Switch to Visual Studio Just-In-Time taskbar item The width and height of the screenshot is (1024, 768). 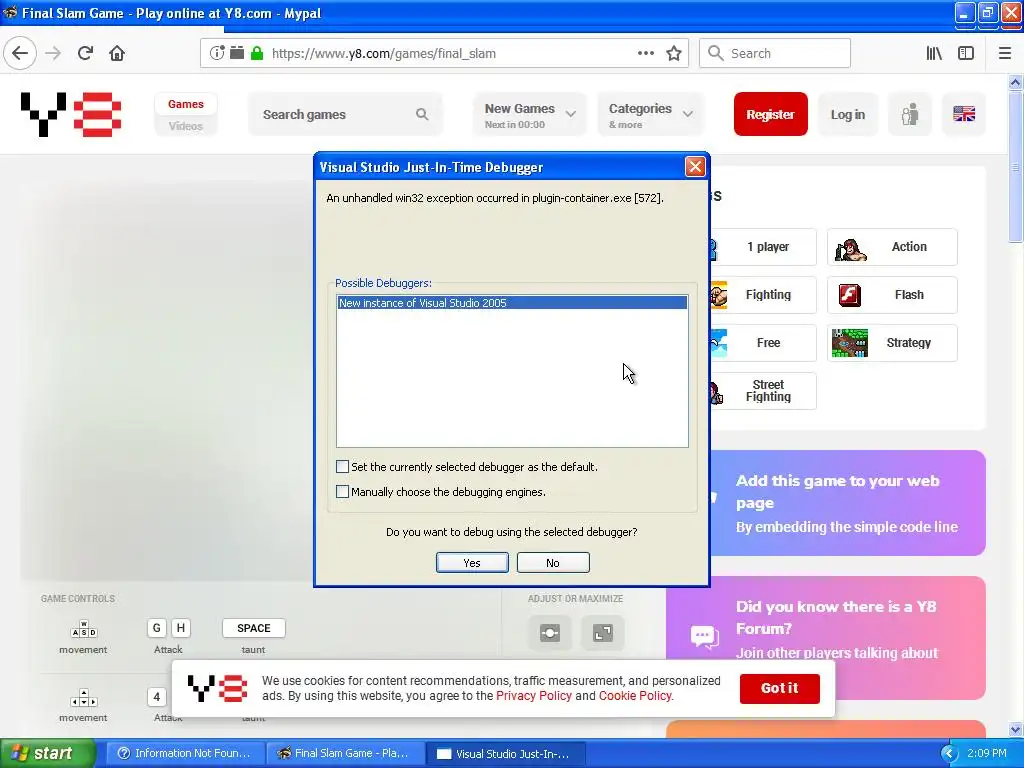pyautogui.click(x=506, y=754)
